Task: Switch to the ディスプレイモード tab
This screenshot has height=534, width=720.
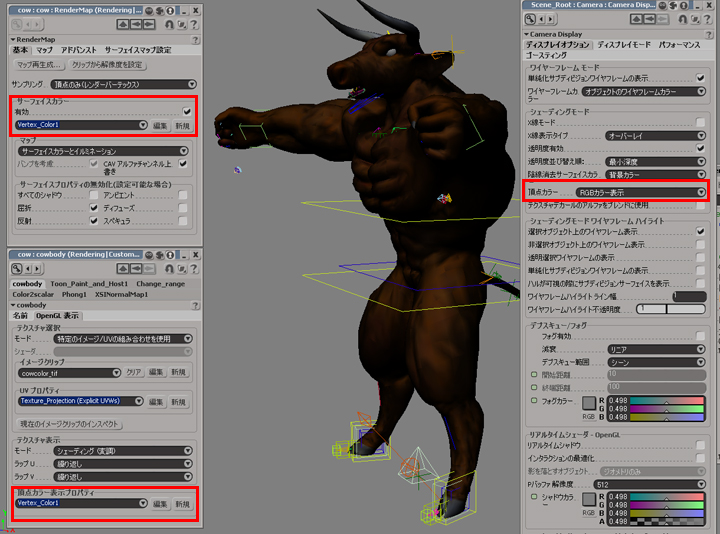Action: coord(624,46)
